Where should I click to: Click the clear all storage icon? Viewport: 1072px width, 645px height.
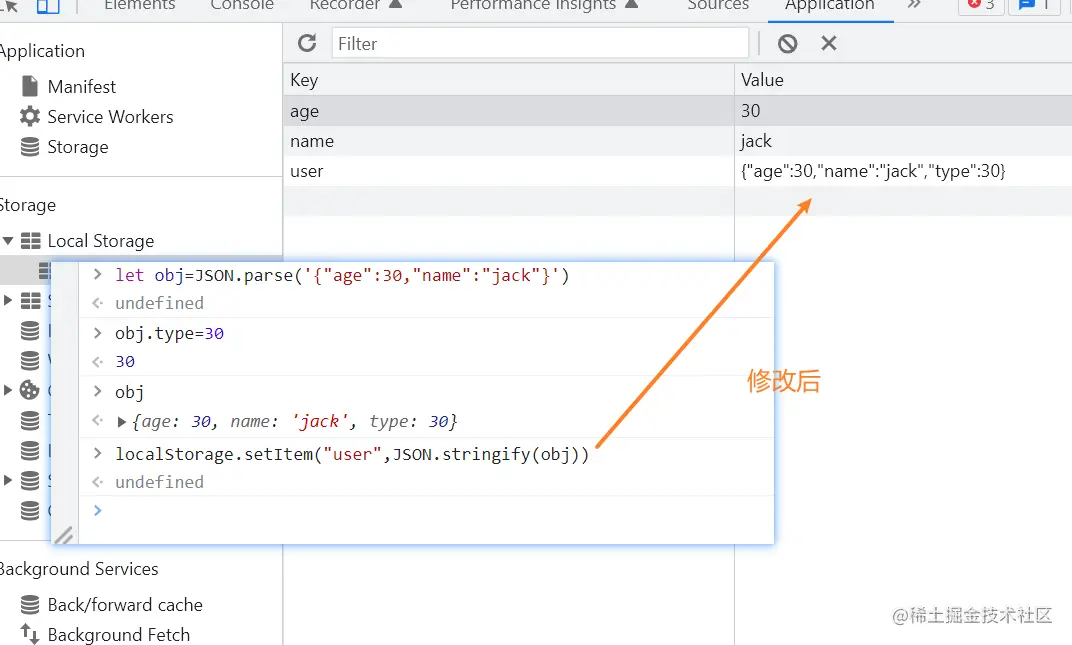point(788,44)
